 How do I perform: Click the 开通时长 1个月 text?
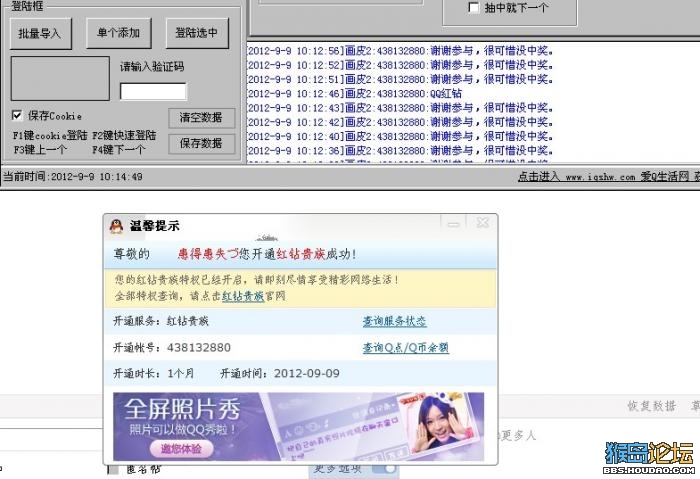pyautogui.click(x=154, y=374)
